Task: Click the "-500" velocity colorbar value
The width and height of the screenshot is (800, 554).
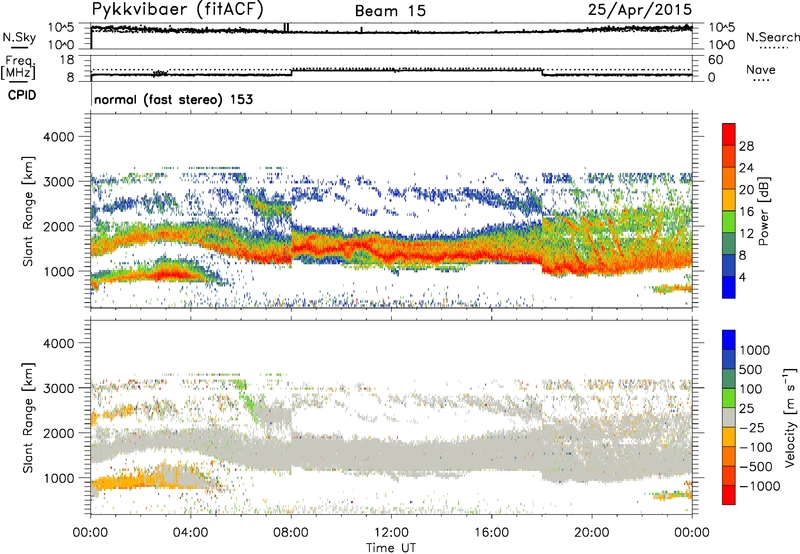Action: pyautogui.click(x=756, y=467)
